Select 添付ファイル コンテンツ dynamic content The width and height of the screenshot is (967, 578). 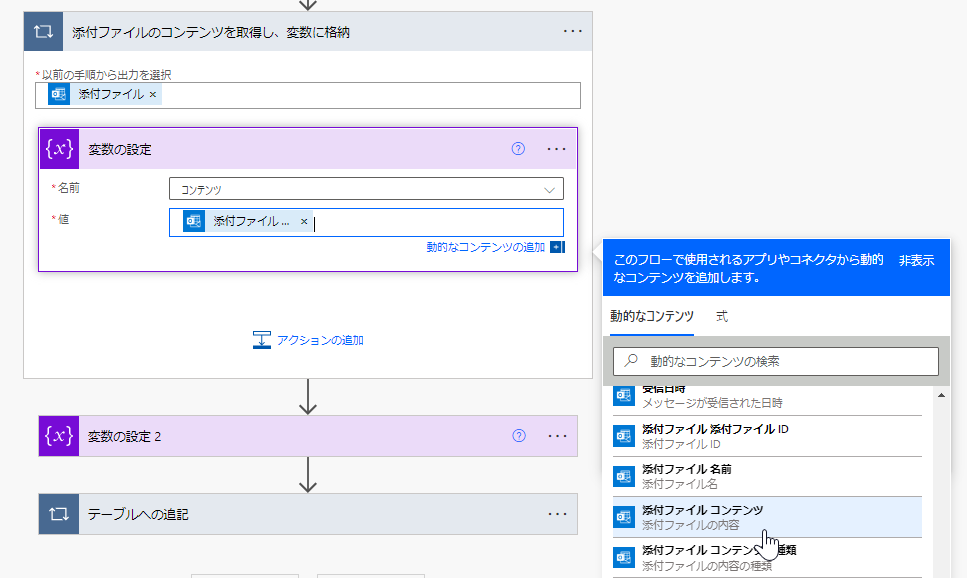coord(767,517)
